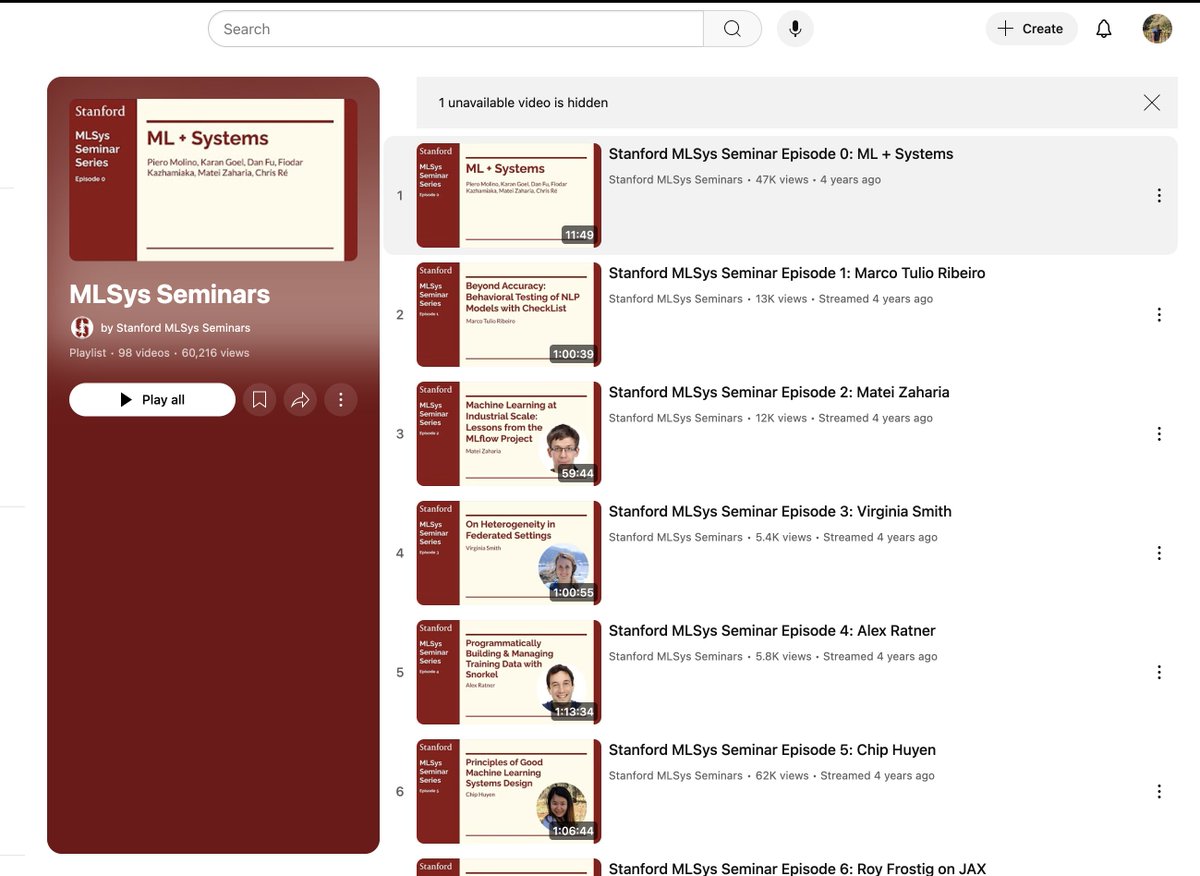The height and width of the screenshot is (876, 1200).
Task: Open notifications via the bell icon
Action: 1103,28
